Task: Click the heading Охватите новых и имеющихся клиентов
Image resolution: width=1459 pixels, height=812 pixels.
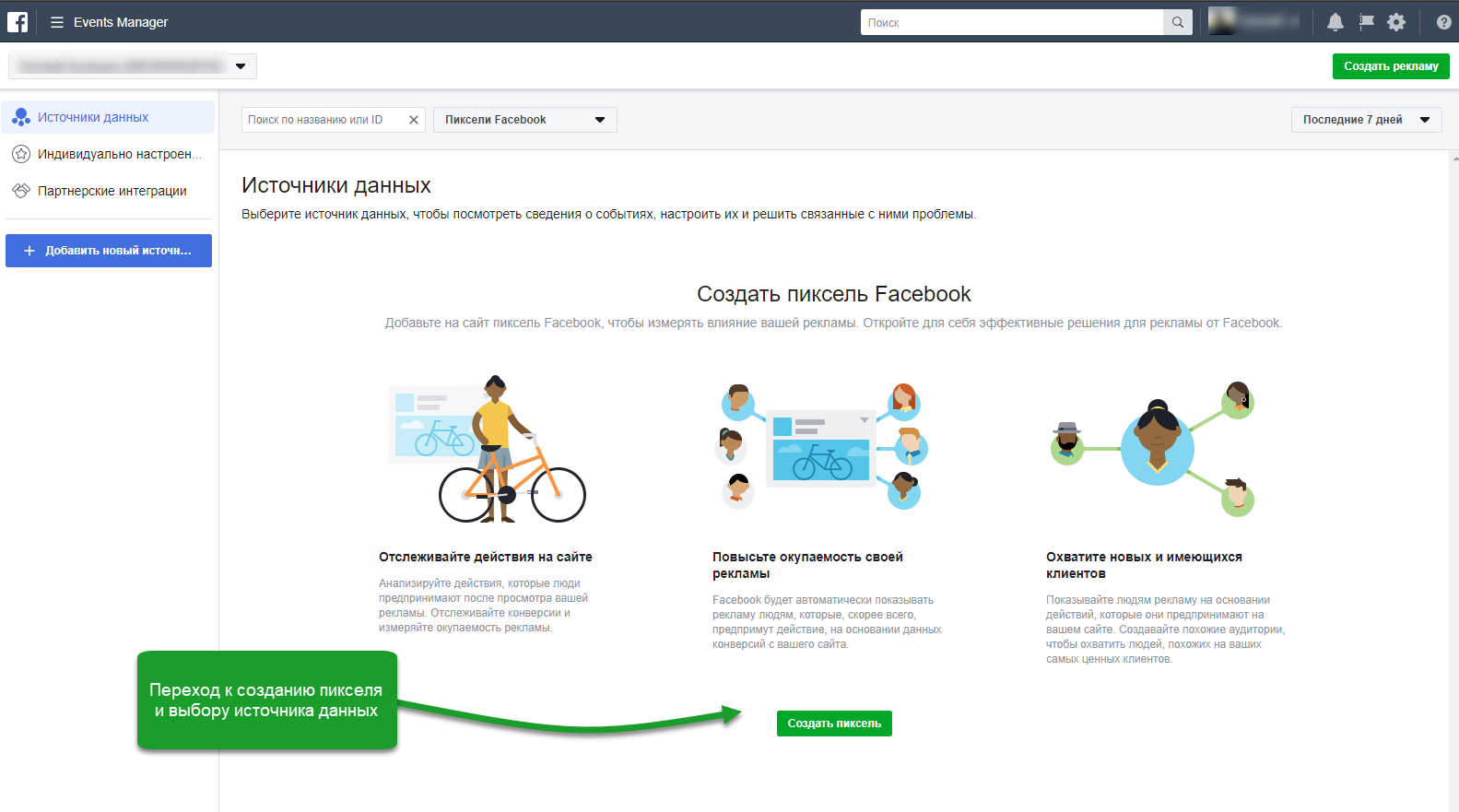Action: pos(1144,565)
